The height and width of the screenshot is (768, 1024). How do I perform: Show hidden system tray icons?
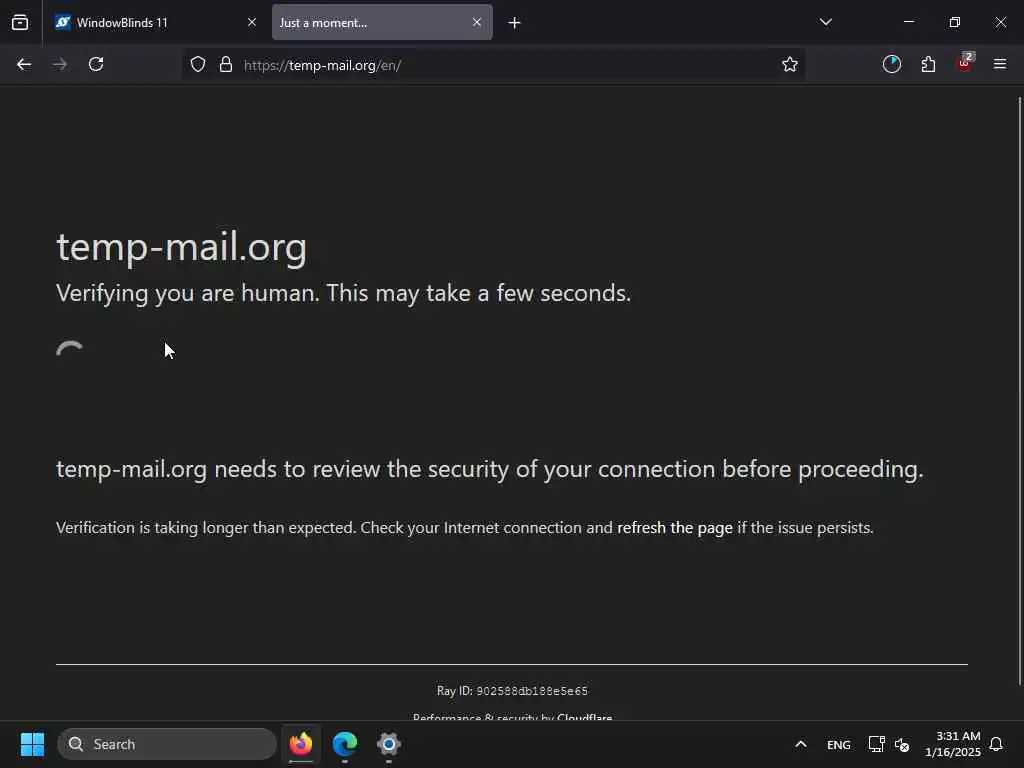(x=801, y=744)
